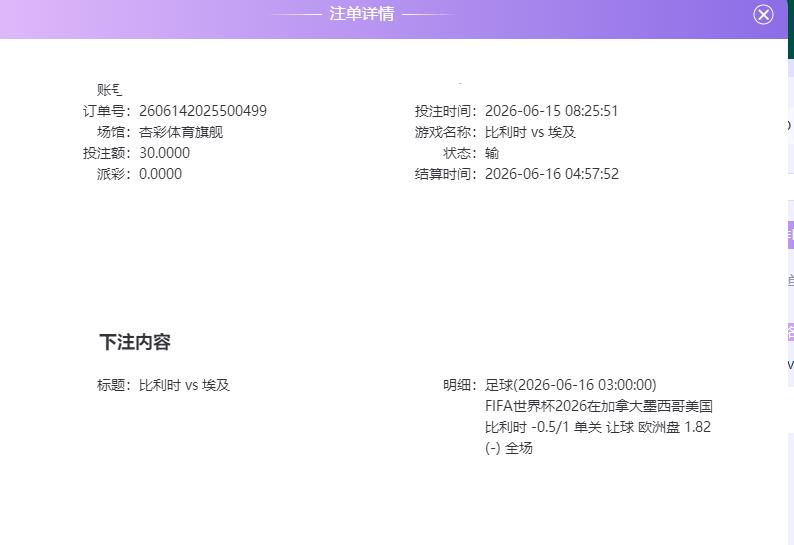The height and width of the screenshot is (545, 794).
Task: Click the 下注内容 heading
Action: [135, 342]
